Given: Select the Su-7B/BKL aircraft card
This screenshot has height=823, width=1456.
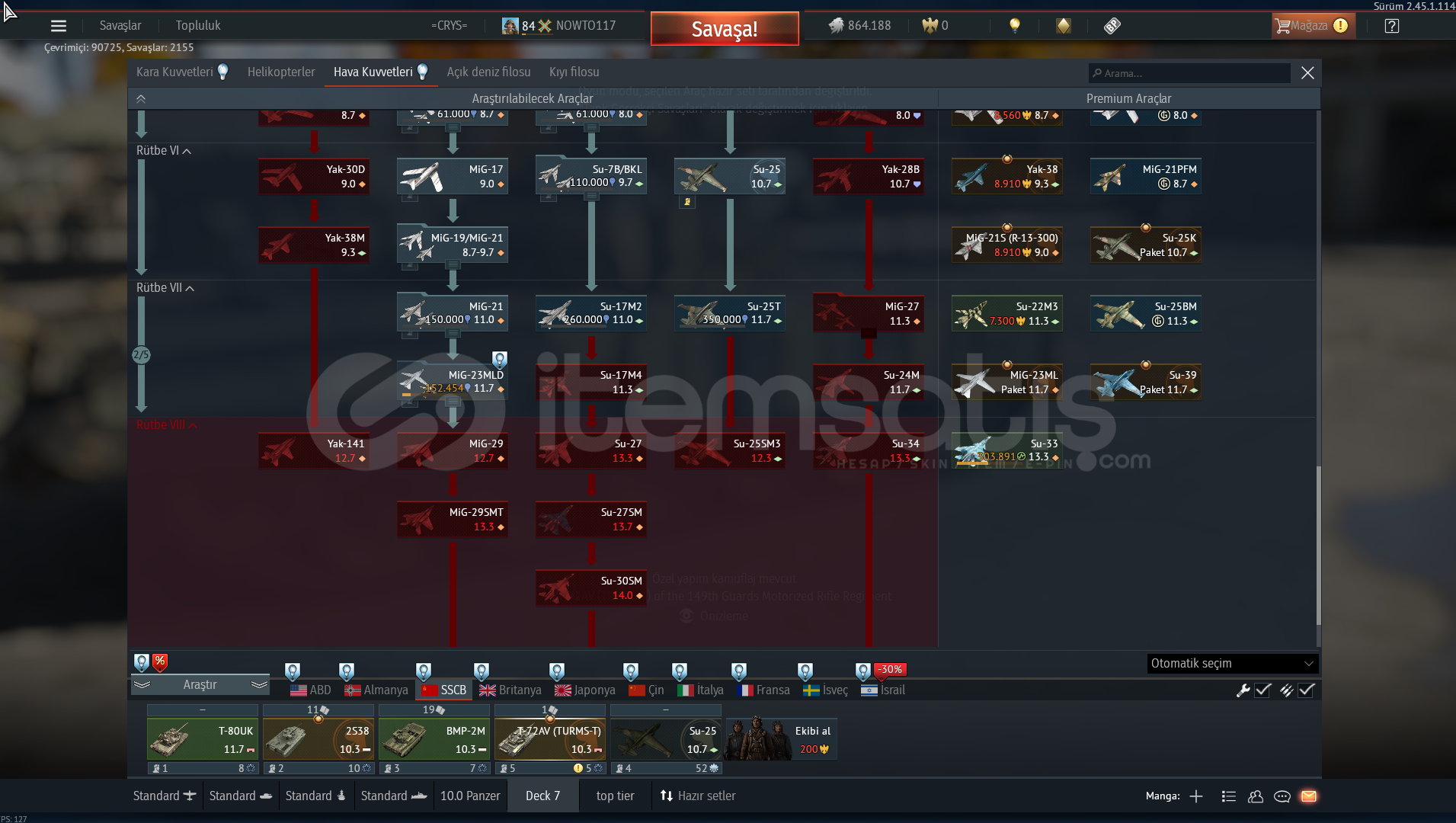Looking at the screenshot, I should tap(591, 177).
